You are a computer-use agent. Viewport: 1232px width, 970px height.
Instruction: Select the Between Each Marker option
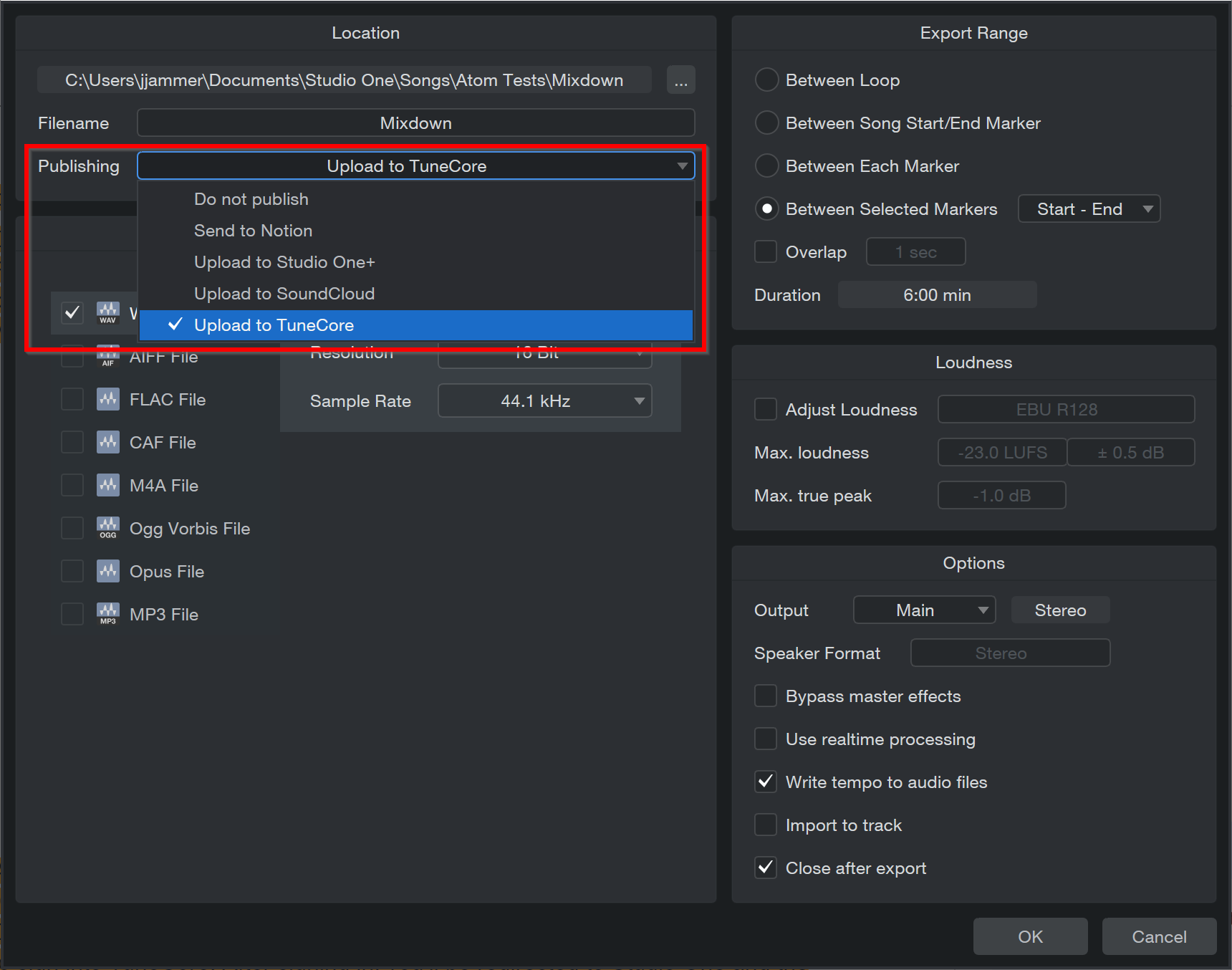pyautogui.click(x=767, y=165)
